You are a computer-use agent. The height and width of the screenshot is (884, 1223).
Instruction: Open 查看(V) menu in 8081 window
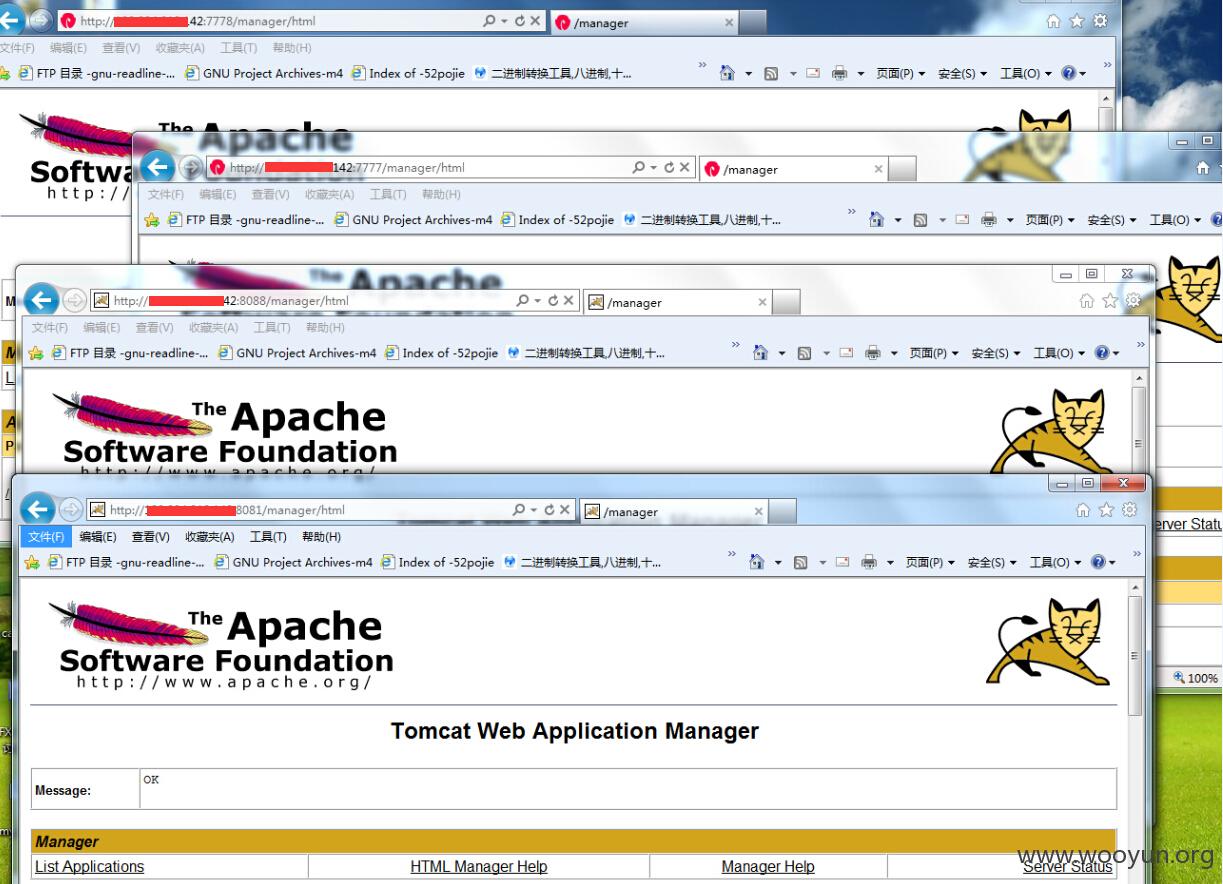pyautogui.click(x=150, y=537)
